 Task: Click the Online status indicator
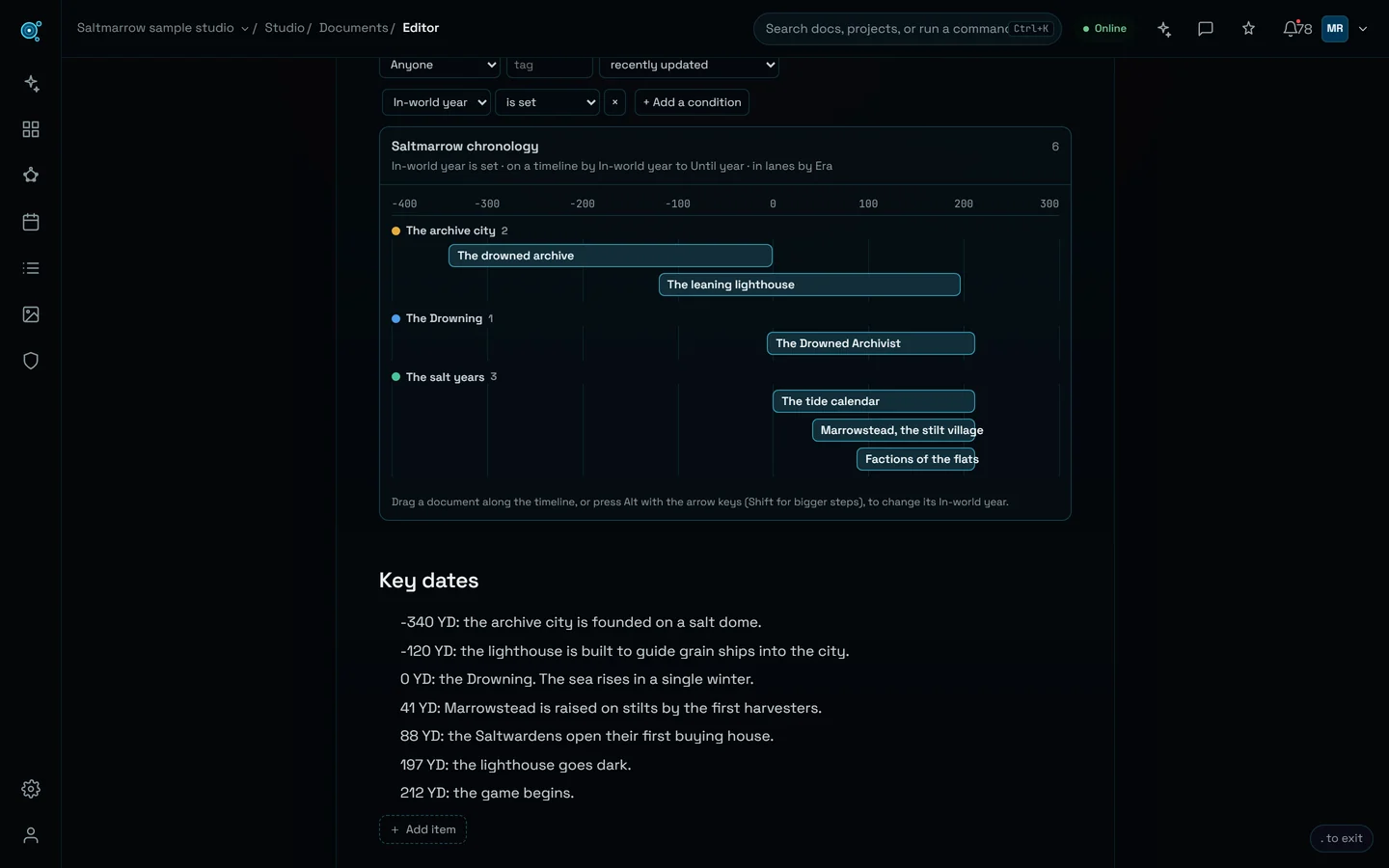[x=1104, y=29]
